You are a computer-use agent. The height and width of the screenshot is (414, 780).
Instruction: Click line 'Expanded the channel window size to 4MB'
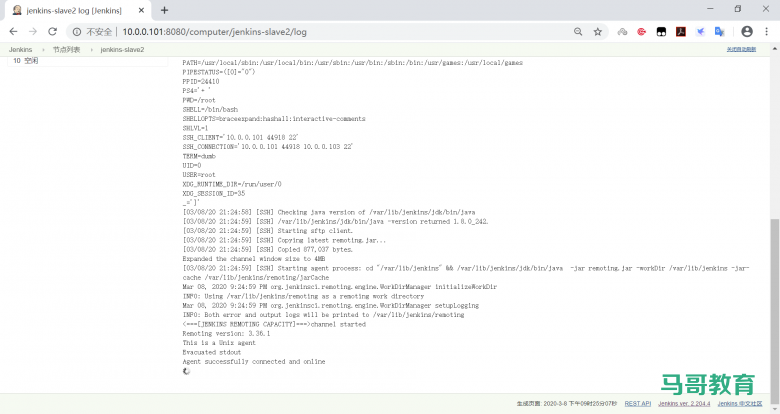pos(254,259)
